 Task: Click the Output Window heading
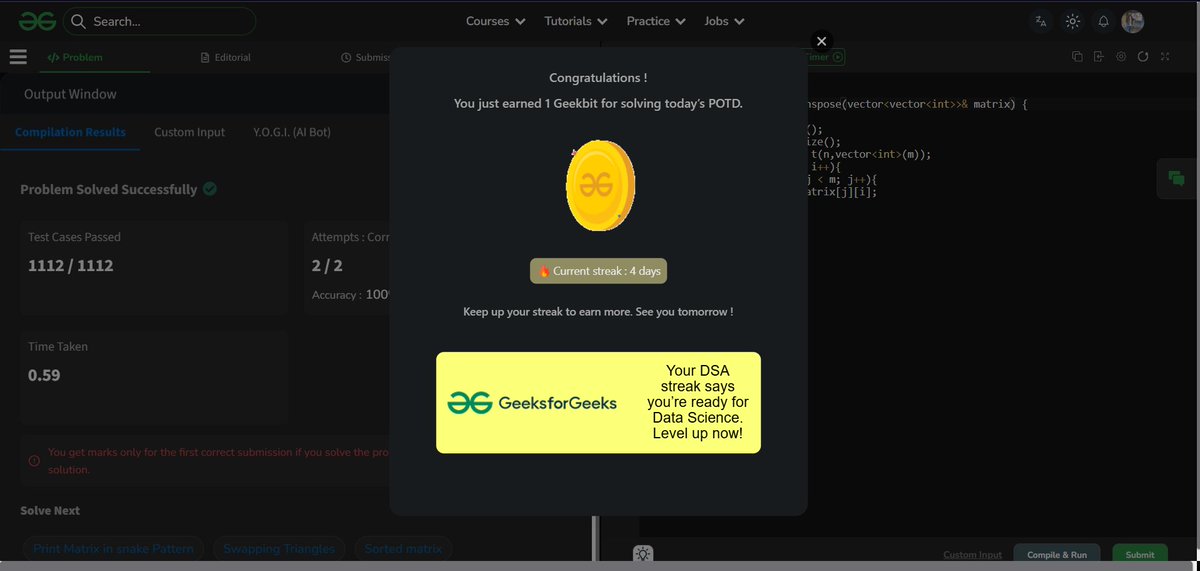pos(70,94)
